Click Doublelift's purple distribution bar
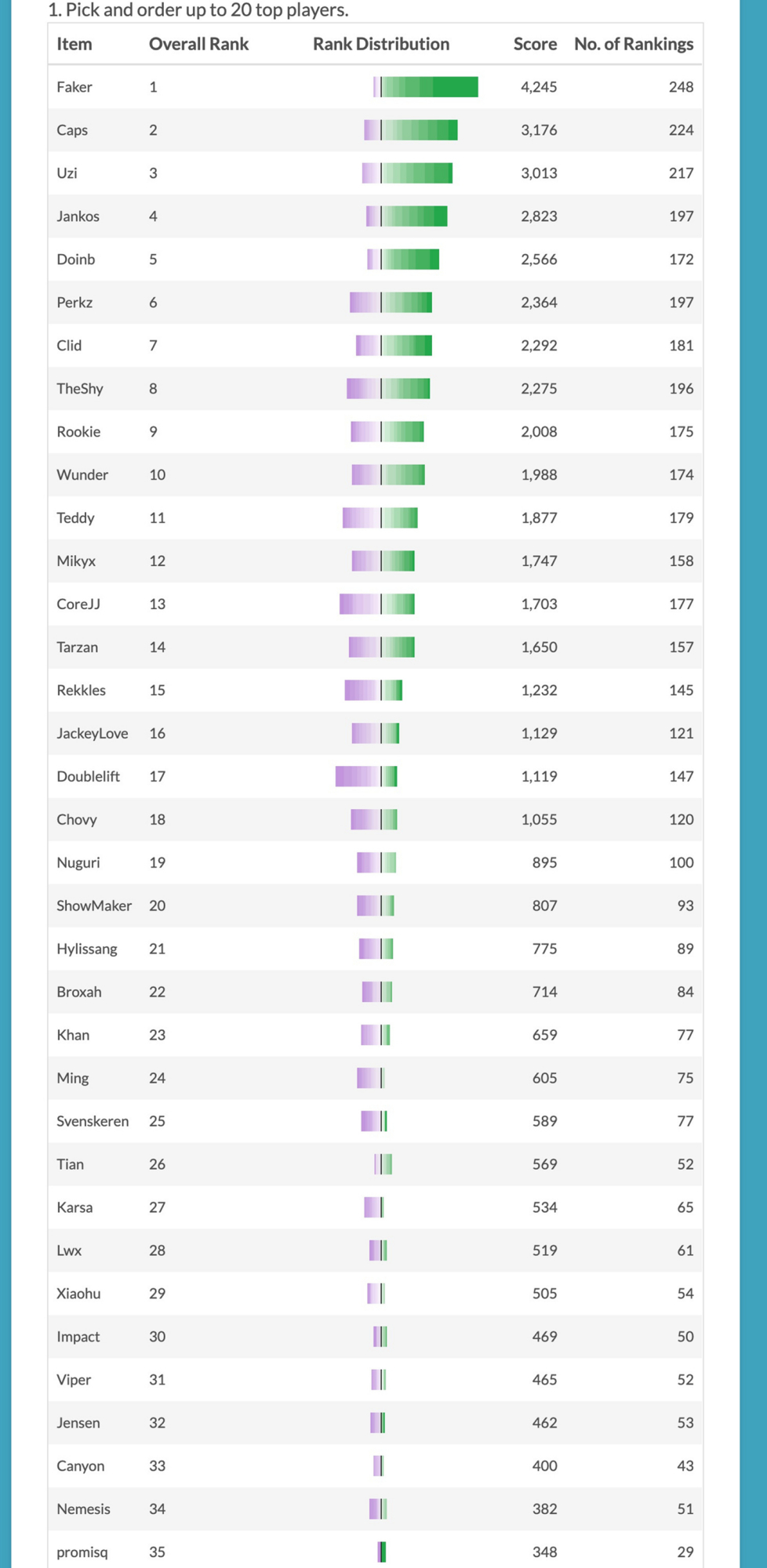 (358, 776)
